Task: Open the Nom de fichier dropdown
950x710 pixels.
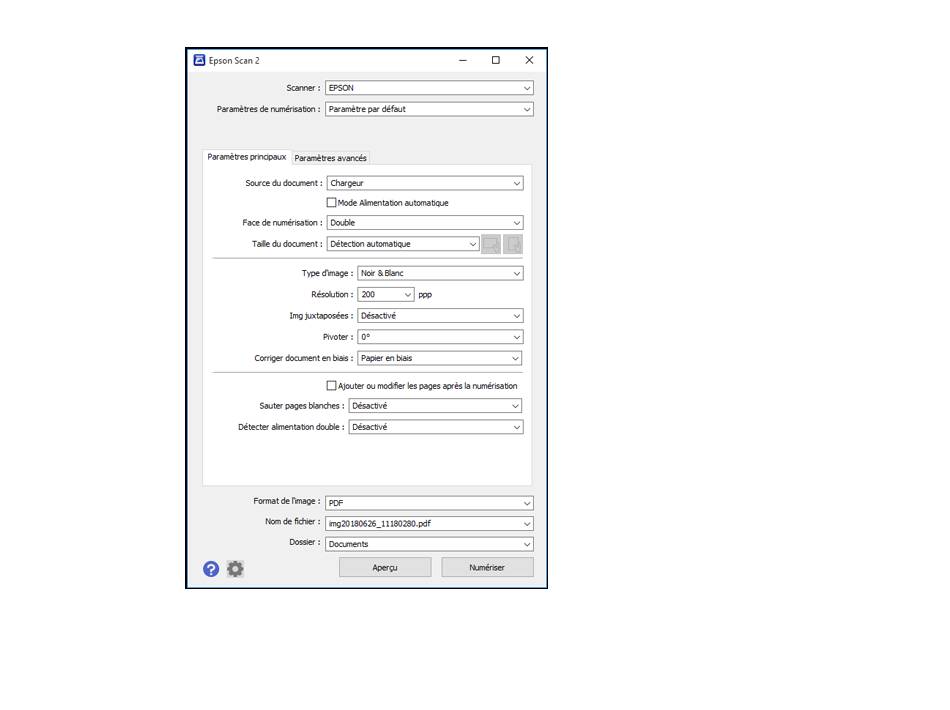Action: tap(430, 523)
